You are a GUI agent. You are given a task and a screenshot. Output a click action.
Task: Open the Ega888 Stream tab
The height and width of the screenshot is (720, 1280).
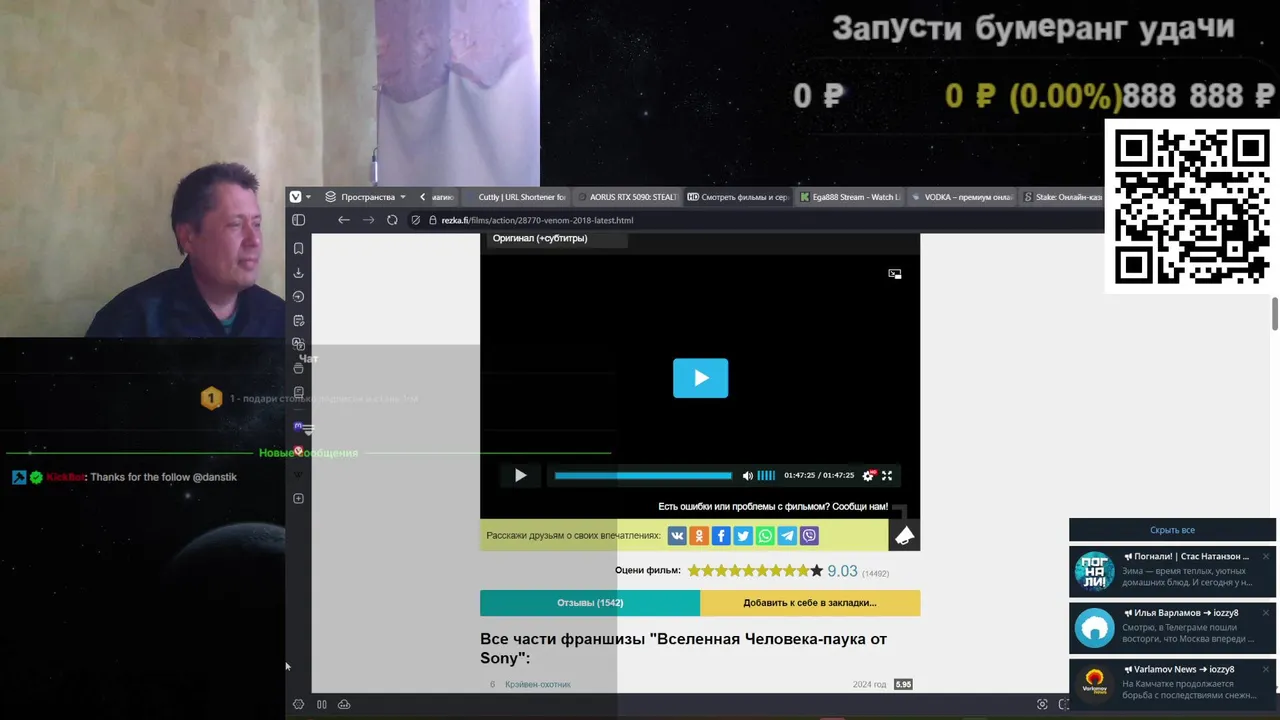point(849,197)
